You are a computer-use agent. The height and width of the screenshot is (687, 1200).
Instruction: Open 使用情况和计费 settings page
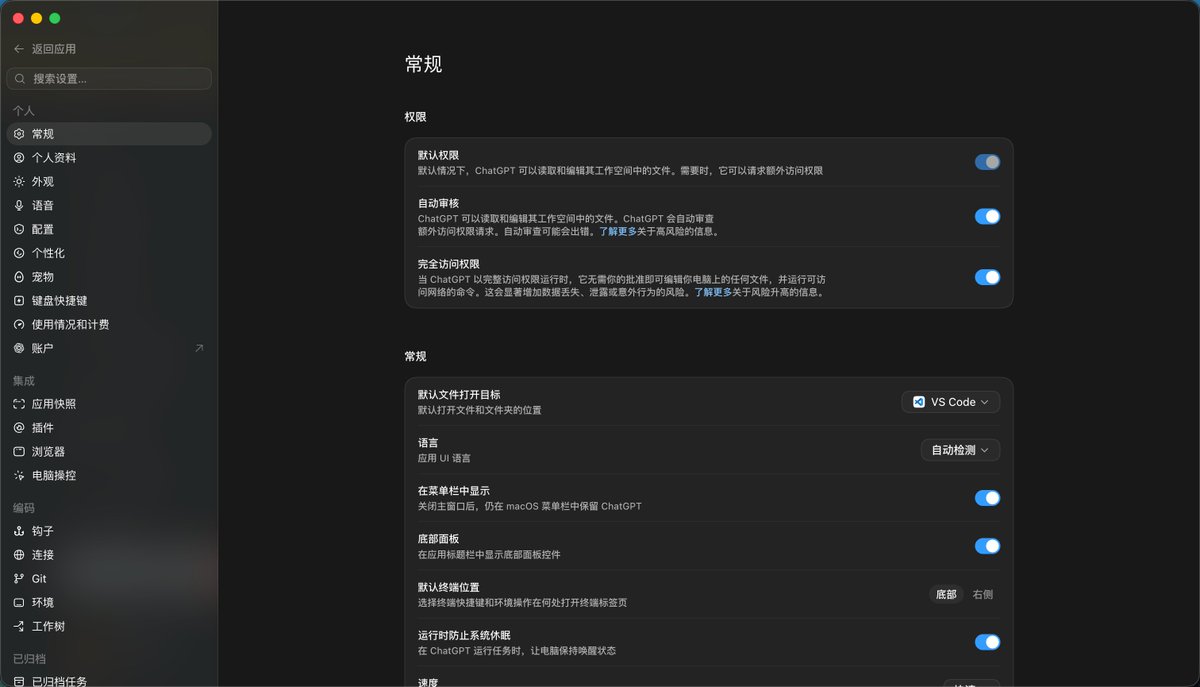click(x=109, y=325)
